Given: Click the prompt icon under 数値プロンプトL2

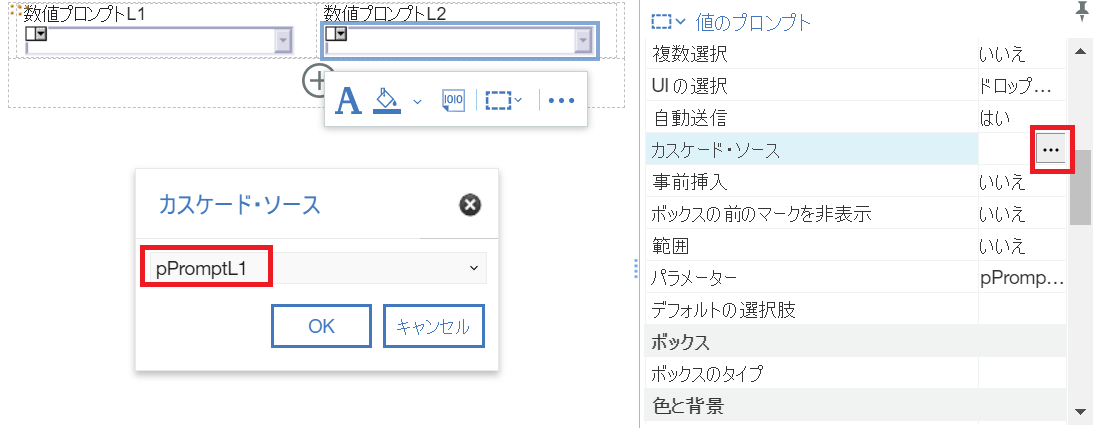Looking at the screenshot, I should point(337,34).
